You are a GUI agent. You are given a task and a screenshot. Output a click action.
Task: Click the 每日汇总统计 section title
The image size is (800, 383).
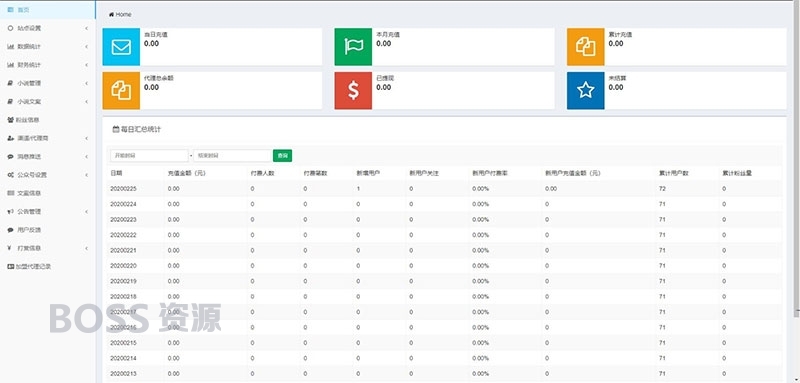(140, 130)
